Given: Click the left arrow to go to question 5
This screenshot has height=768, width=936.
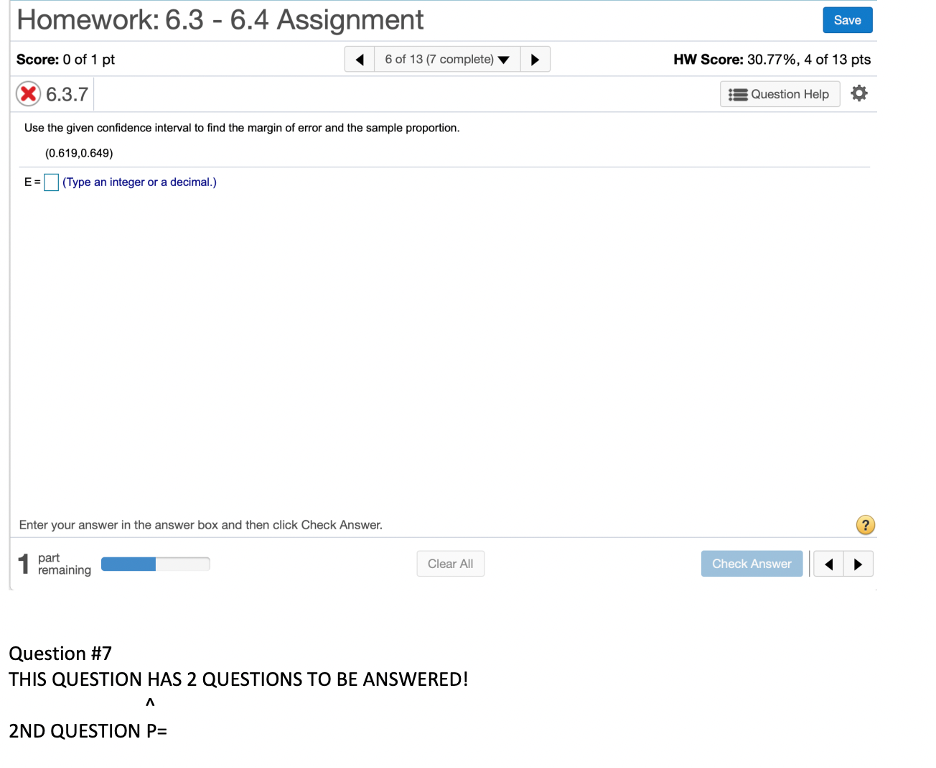Looking at the screenshot, I should click(359, 59).
